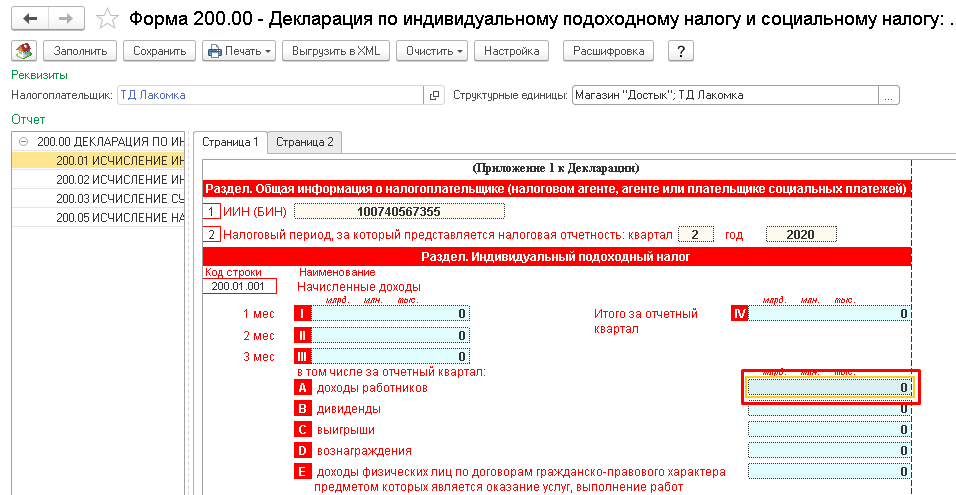
Task: Click the Сохранить button
Action: click(158, 51)
